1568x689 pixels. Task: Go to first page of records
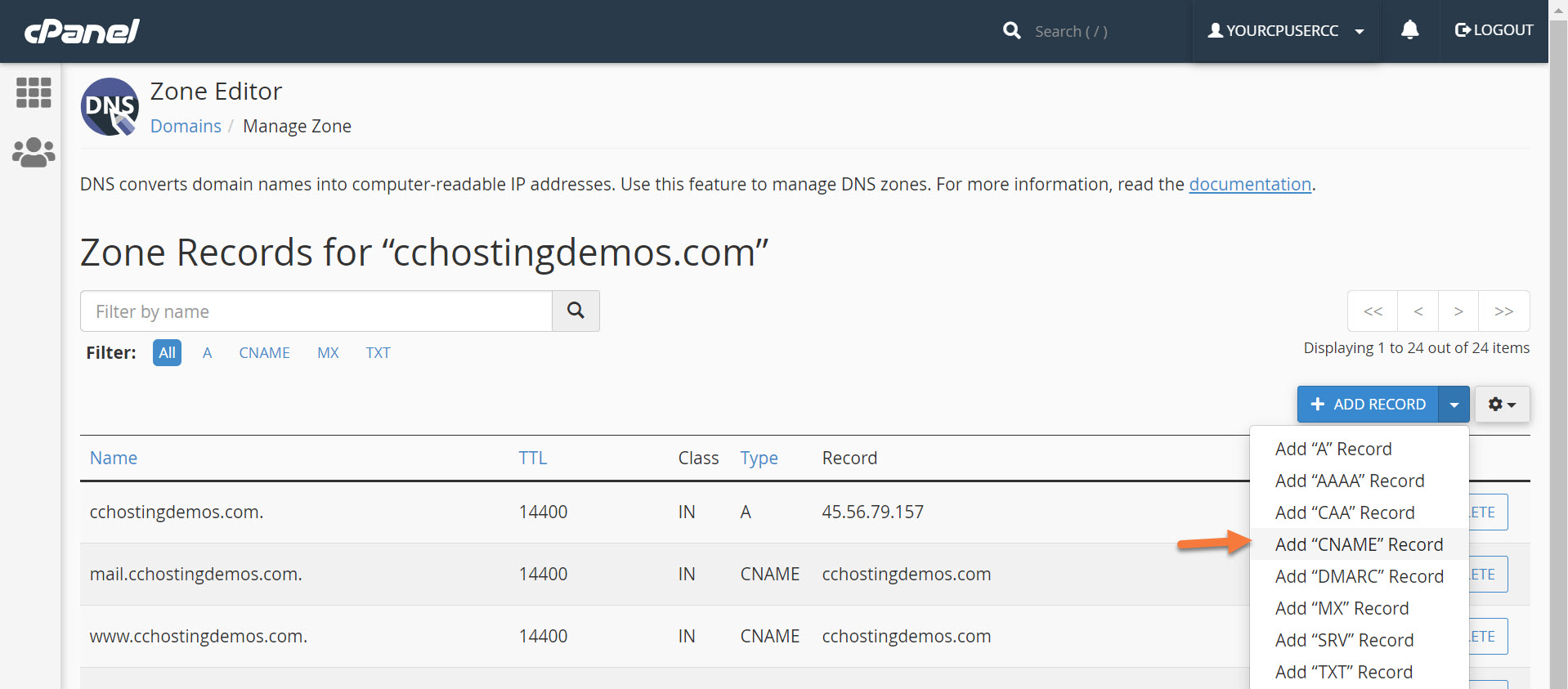1373,311
